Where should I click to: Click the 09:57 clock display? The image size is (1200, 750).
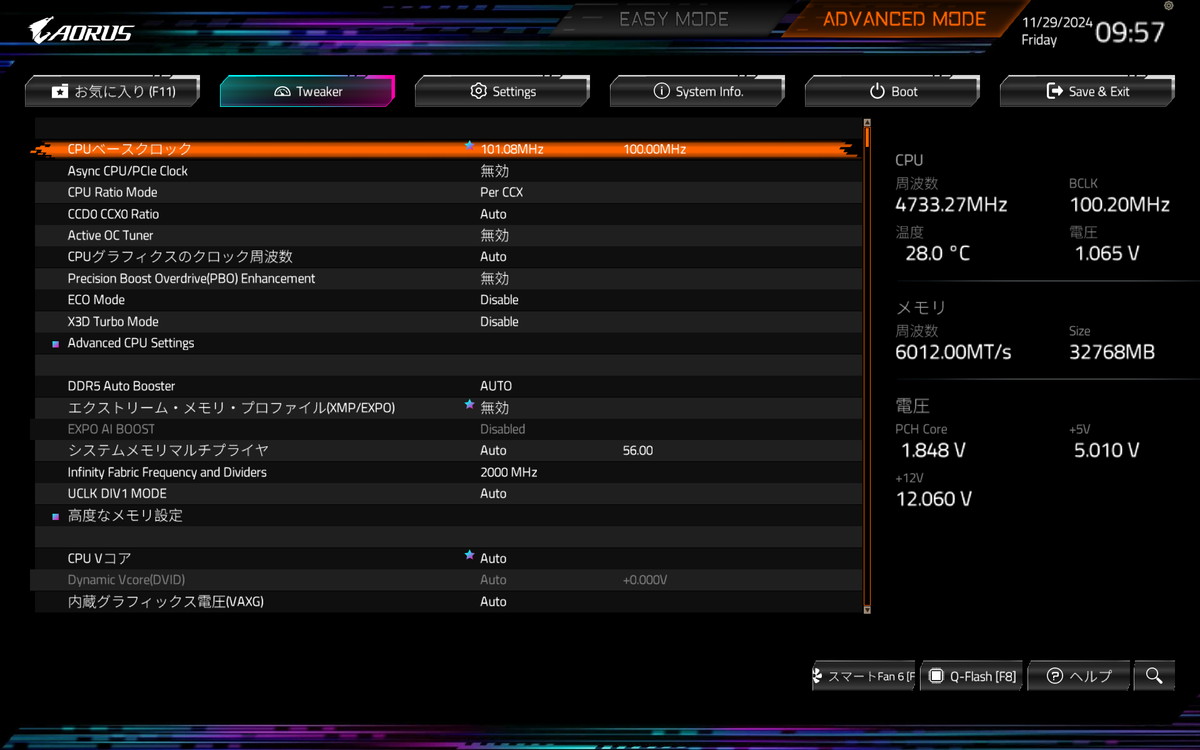point(1130,32)
